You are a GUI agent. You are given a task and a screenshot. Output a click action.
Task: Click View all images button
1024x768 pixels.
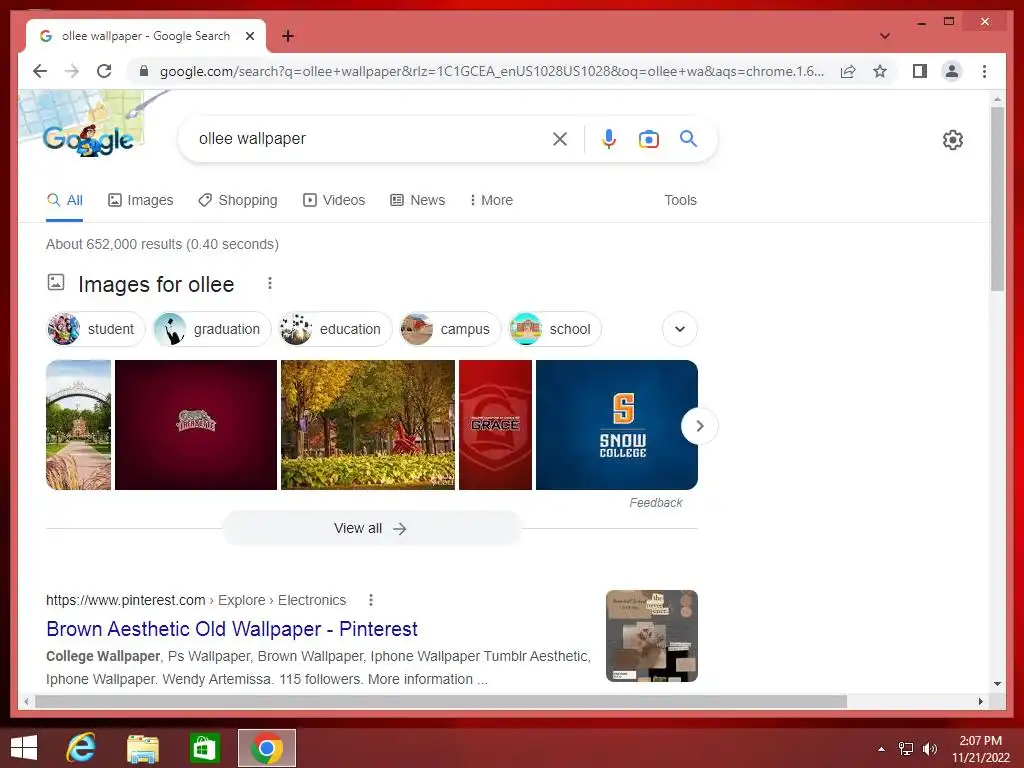coord(371,528)
